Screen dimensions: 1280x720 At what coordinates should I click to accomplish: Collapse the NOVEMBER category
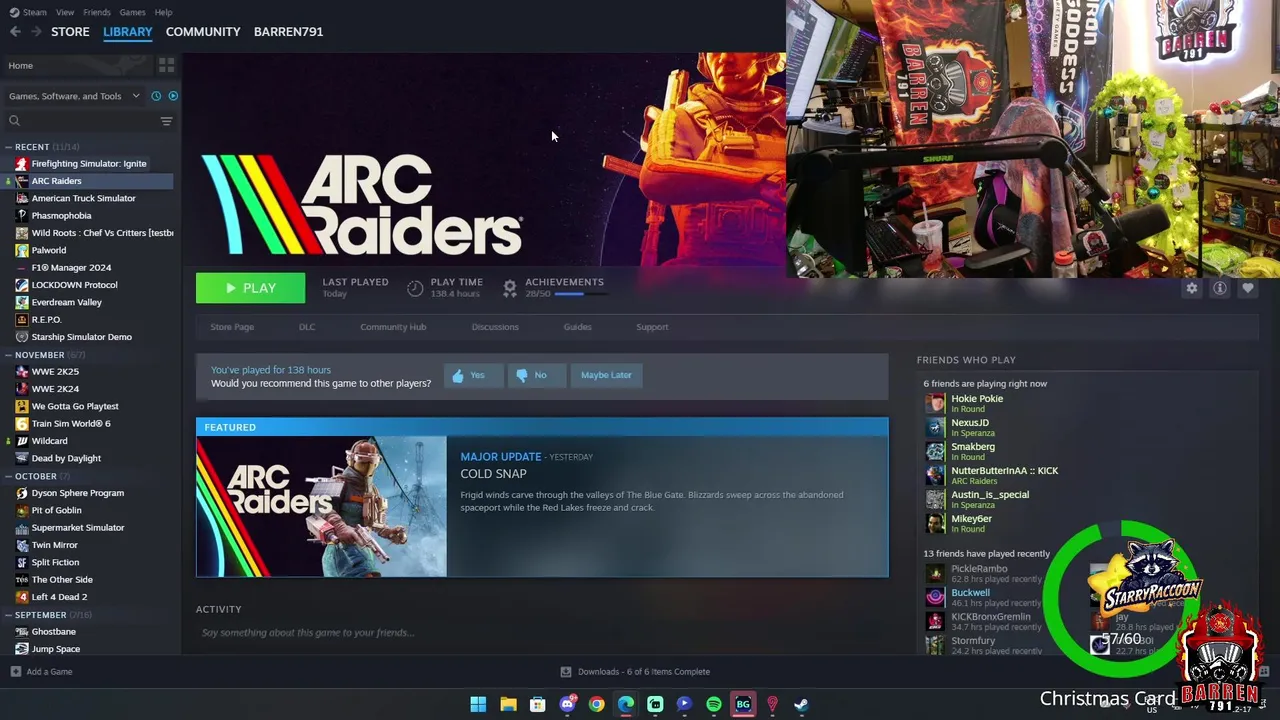click(8, 355)
